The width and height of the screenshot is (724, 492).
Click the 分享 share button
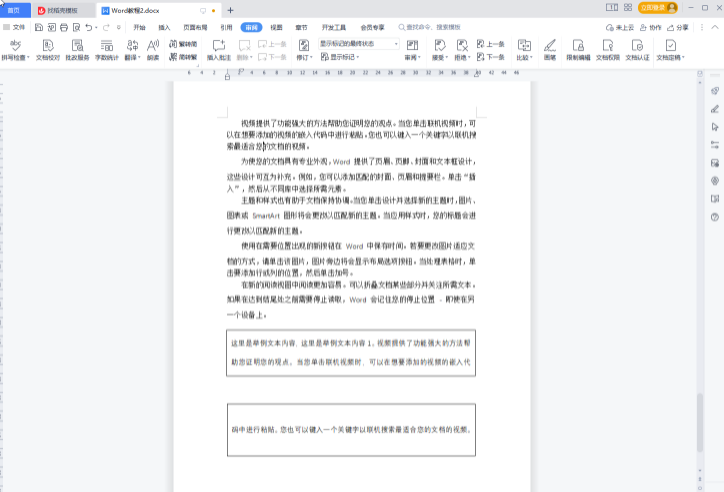[679, 27]
